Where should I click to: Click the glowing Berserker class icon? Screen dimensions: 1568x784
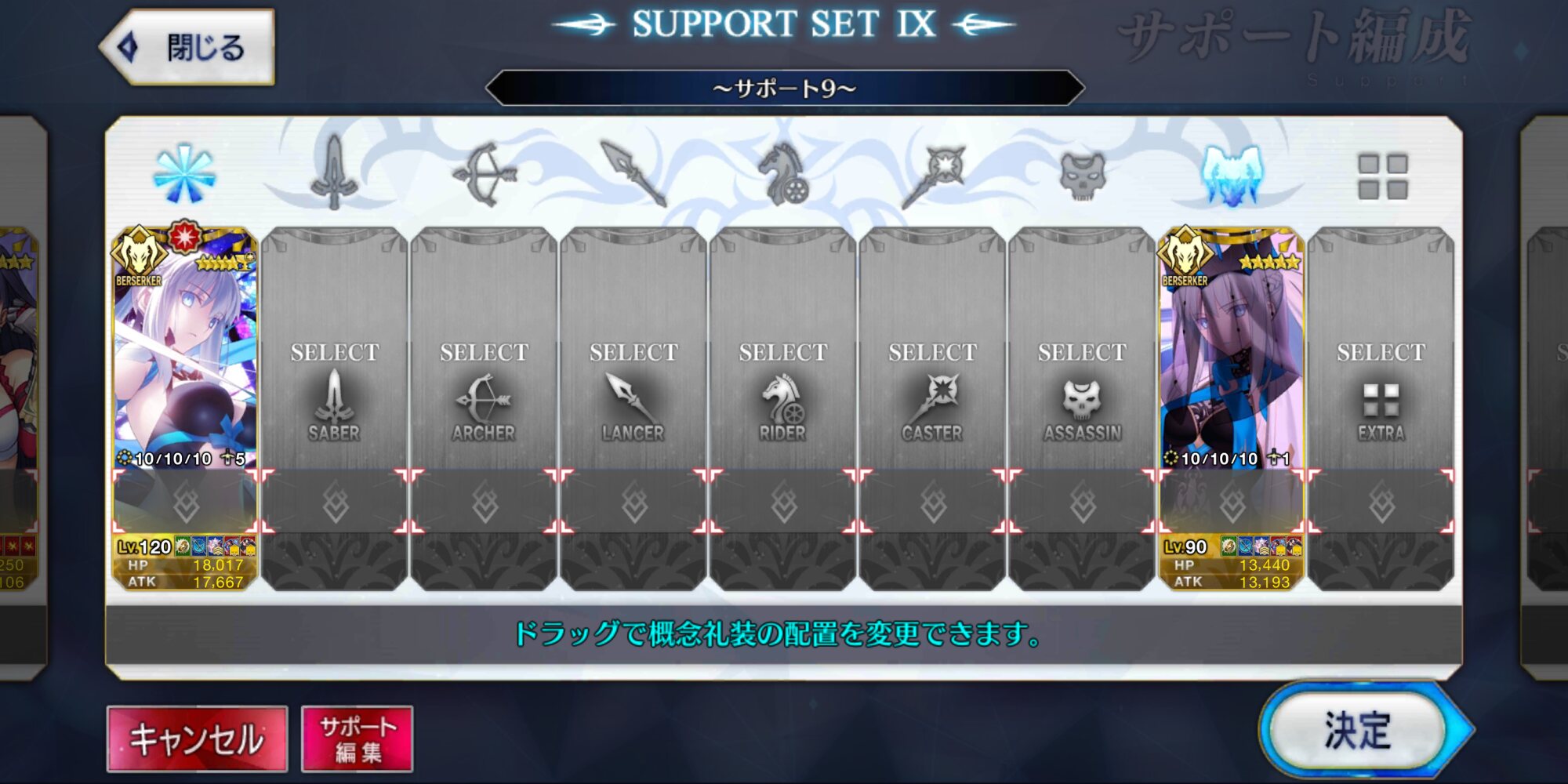1232,176
